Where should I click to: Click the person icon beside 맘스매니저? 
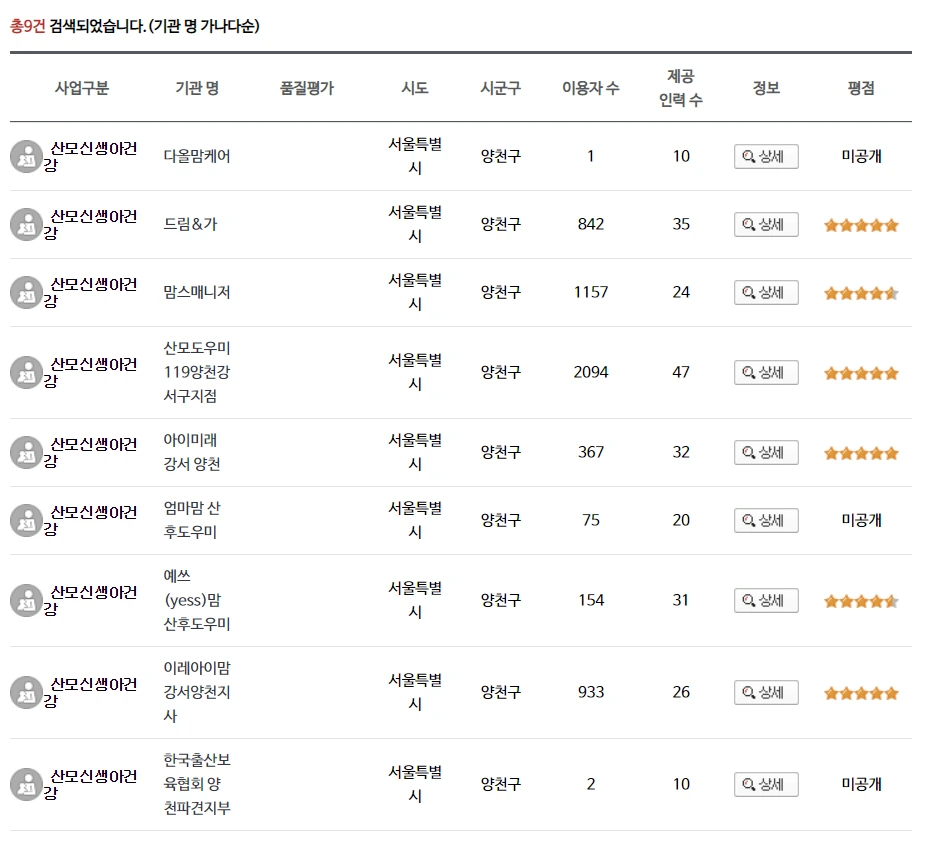(25, 293)
